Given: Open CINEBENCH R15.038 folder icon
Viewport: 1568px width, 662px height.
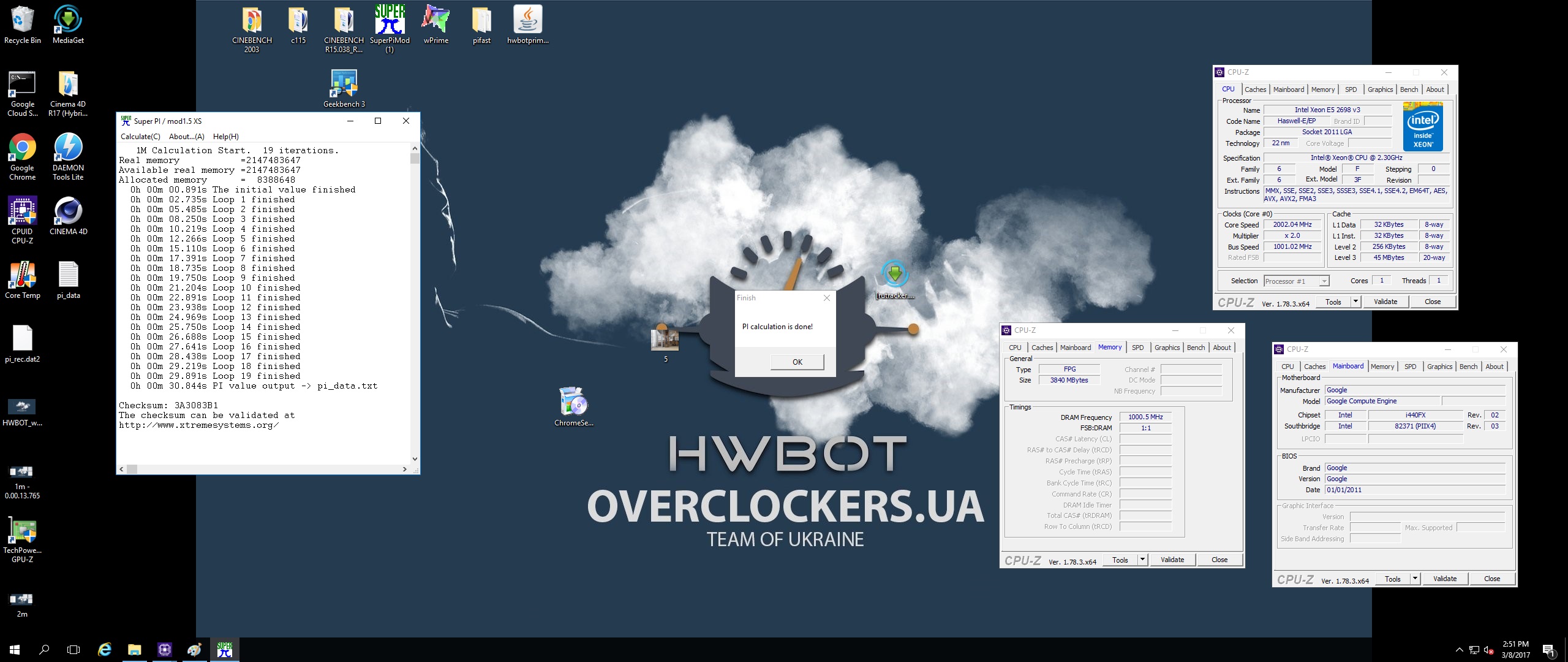Looking at the screenshot, I should point(344,28).
